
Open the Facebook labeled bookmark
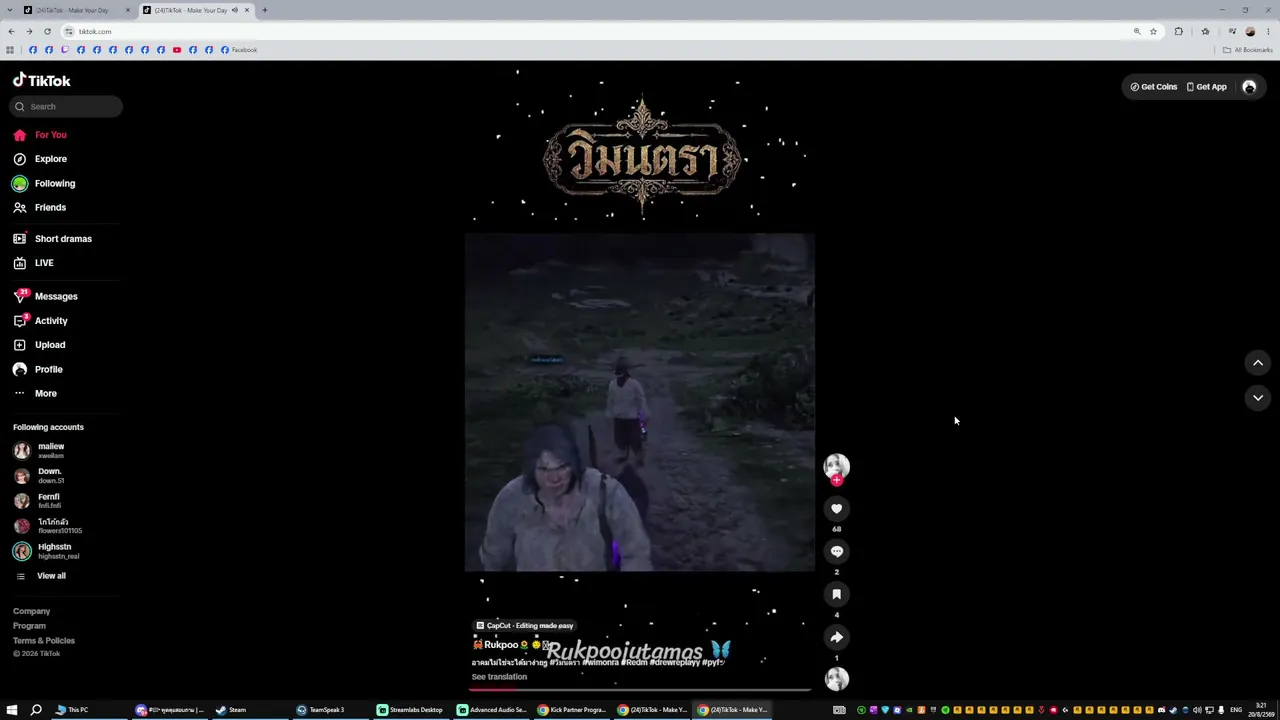[x=239, y=50]
